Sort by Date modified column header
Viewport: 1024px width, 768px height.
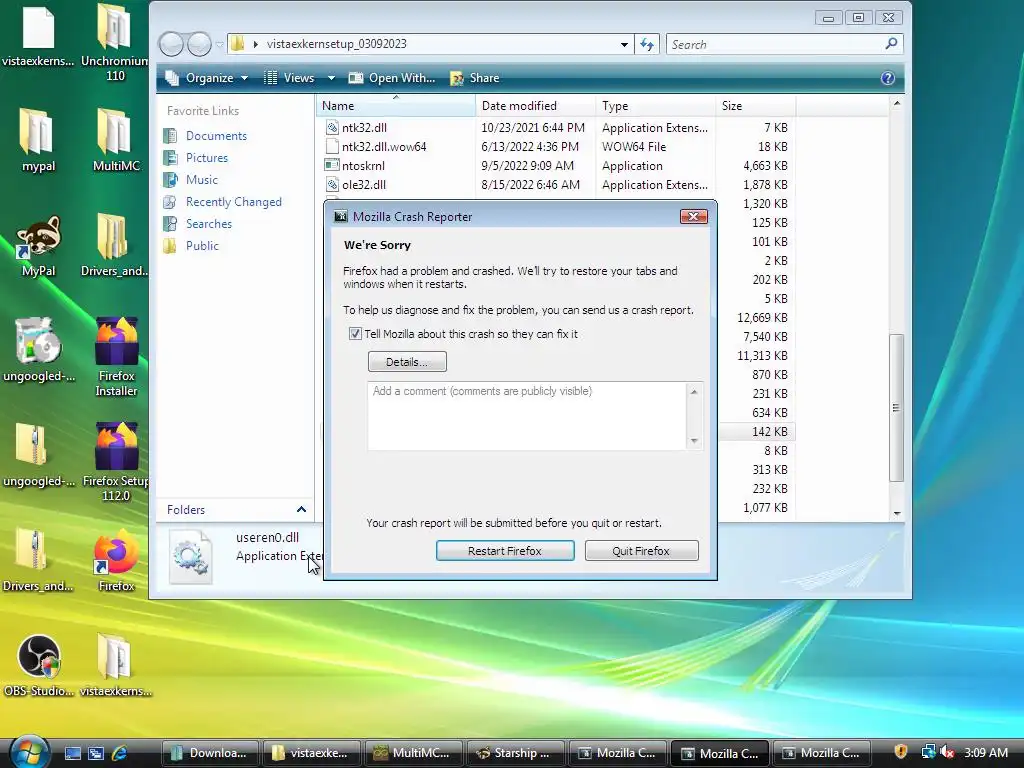[536, 106]
